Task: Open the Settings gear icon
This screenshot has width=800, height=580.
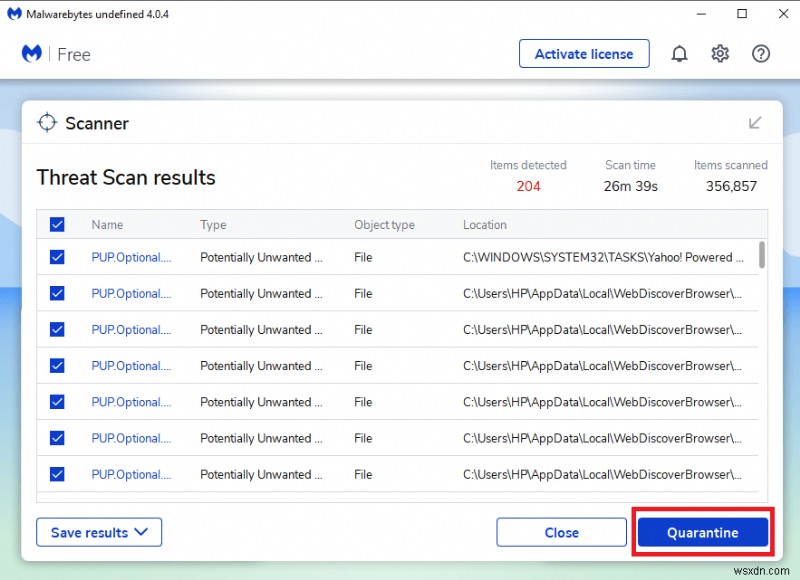Action: coord(720,54)
